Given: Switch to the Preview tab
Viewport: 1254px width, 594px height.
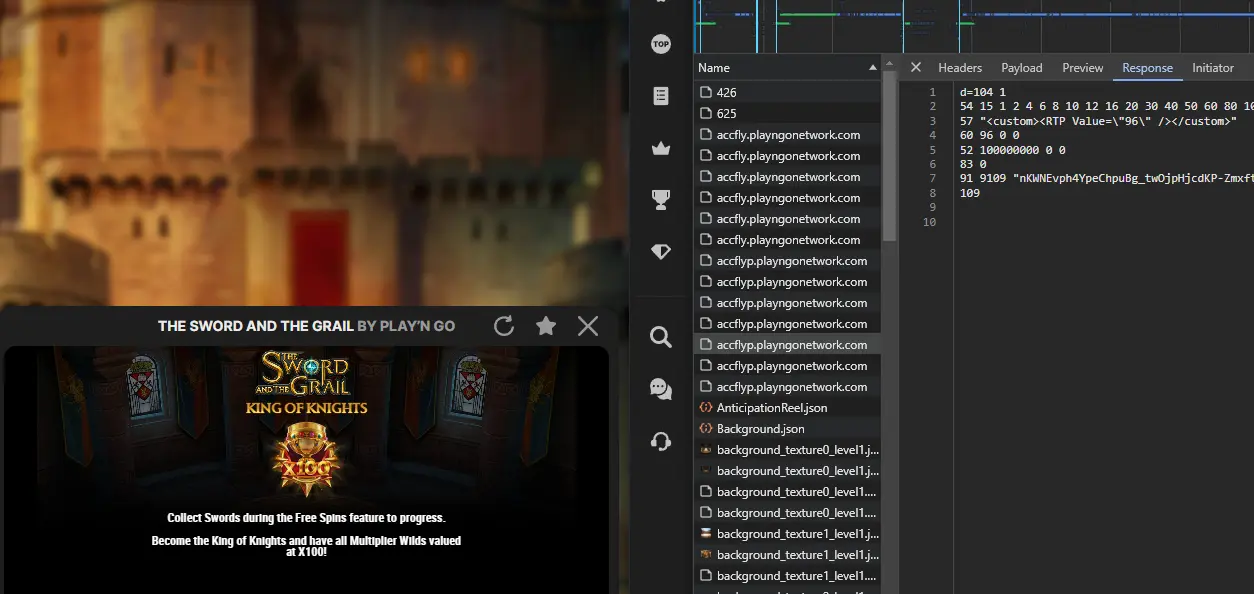Looking at the screenshot, I should (x=1083, y=67).
